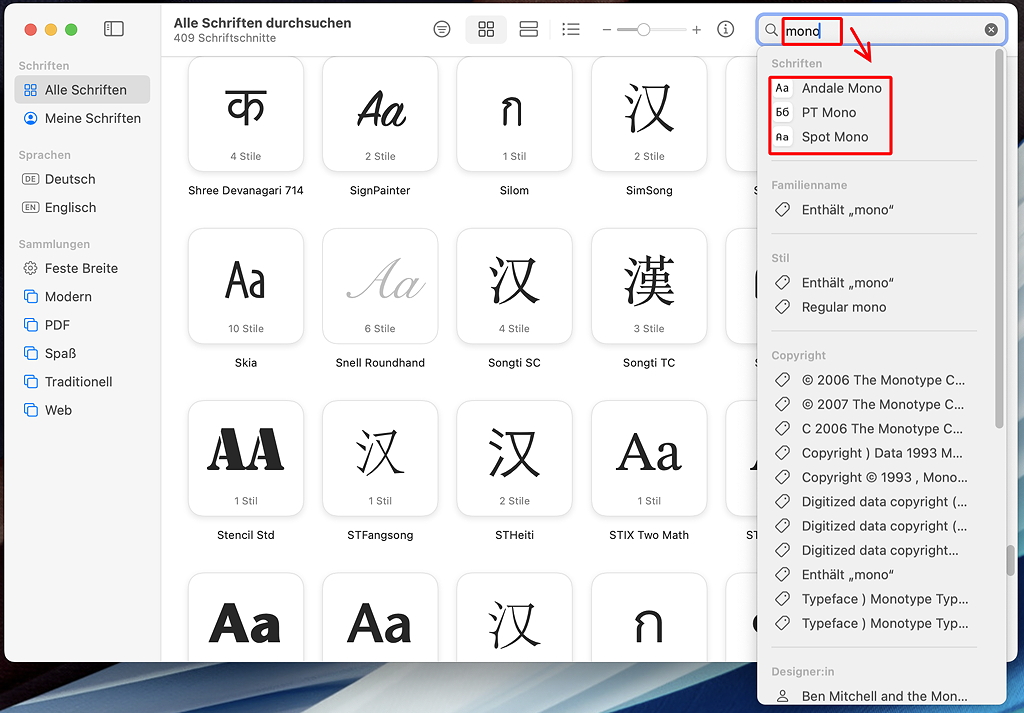The height and width of the screenshot is (713, 1024).
Task: Open the font information panel
Action: point(725,29)
